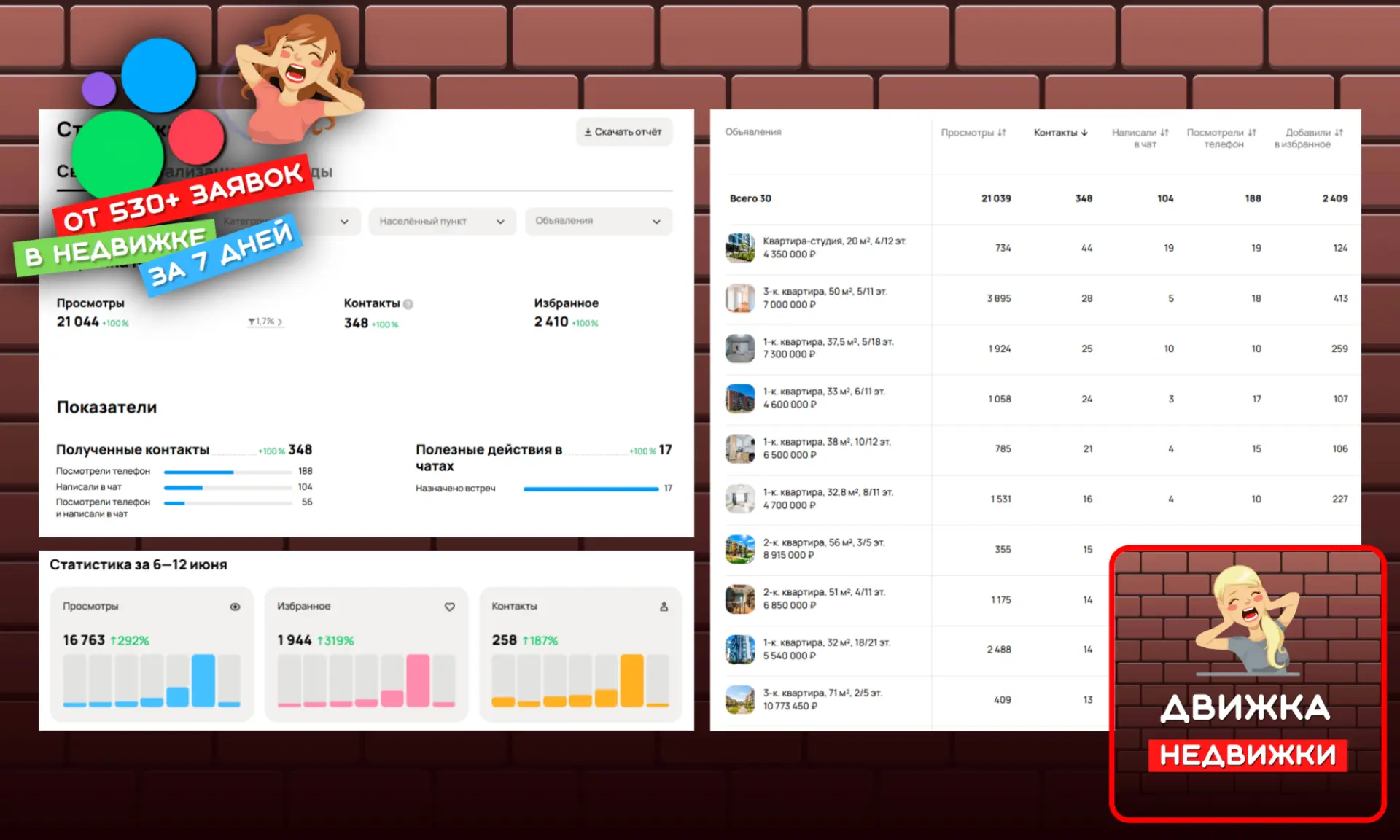Expand the partly hidden Категория dropdown chevron
1400x840 pixels.
(344, 222)
